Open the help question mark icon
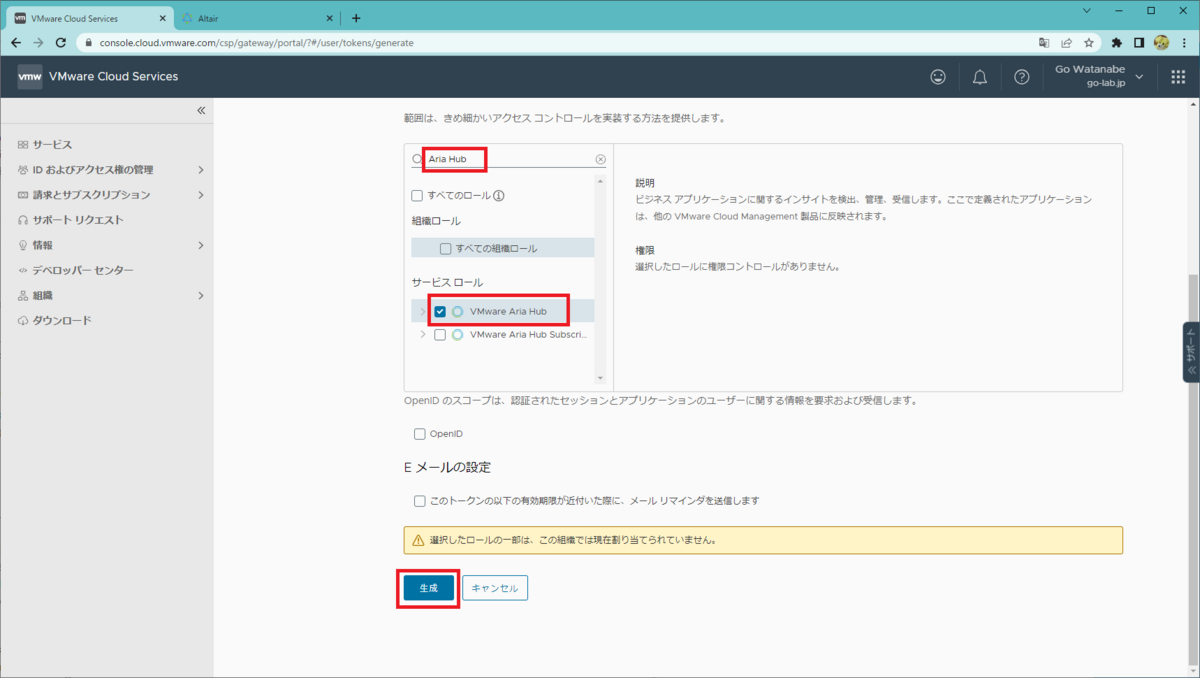This screenshot has width=1200, height=678. (x=1021, y=77)
